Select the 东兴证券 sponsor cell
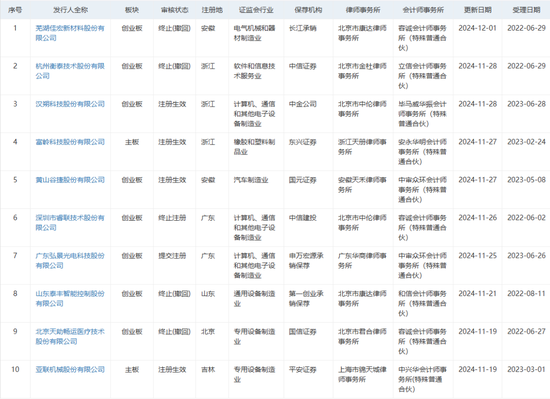 [x=302, y=142]
